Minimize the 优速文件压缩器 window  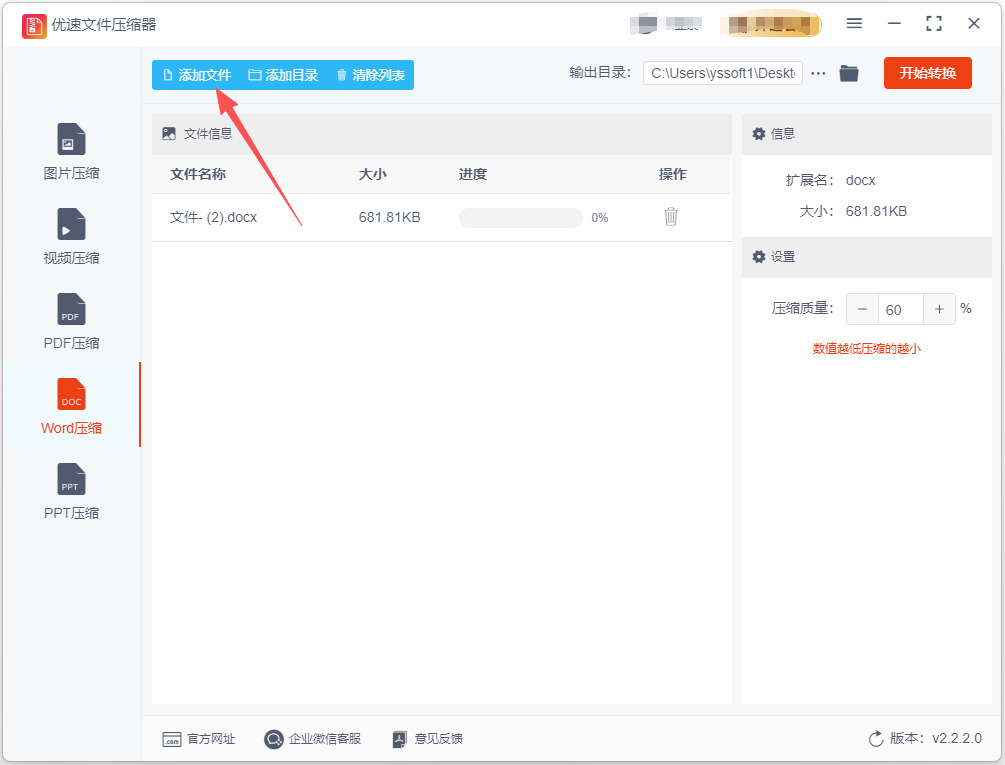894,24
